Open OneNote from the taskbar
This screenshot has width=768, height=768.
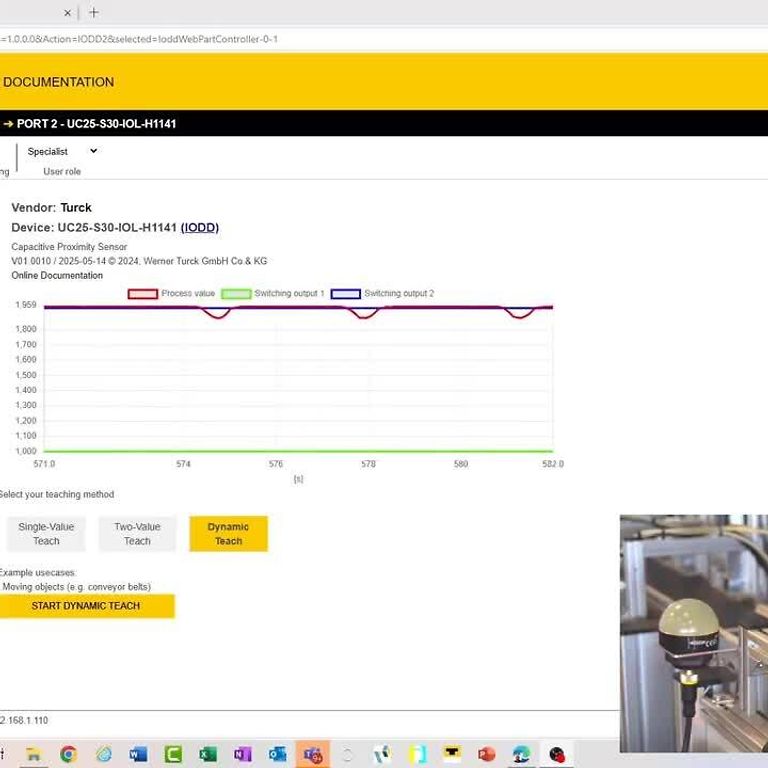tap(242, 754)
